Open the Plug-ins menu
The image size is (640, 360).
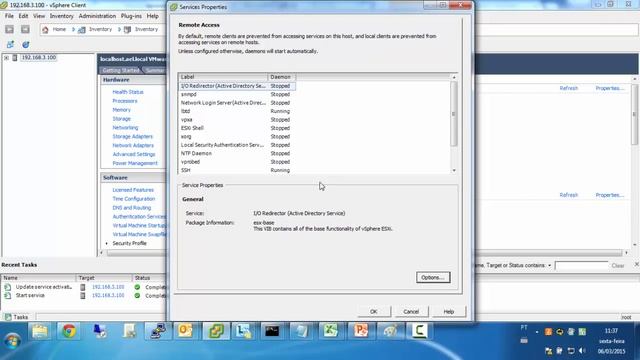131,16
